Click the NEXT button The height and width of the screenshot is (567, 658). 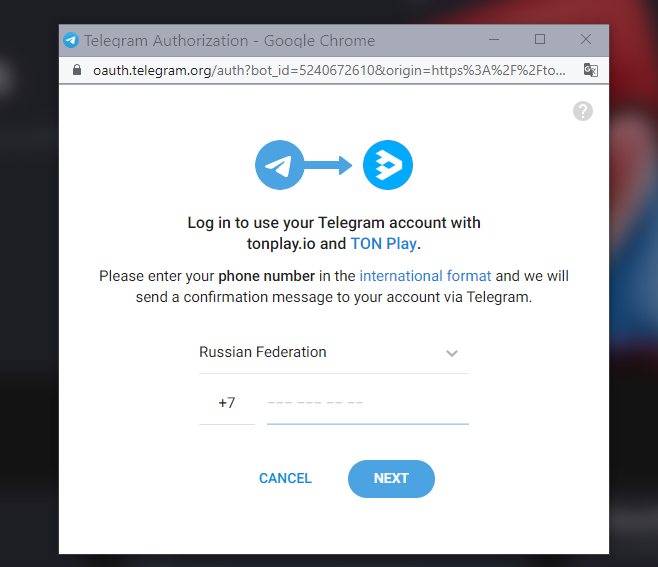coord(391,479)
